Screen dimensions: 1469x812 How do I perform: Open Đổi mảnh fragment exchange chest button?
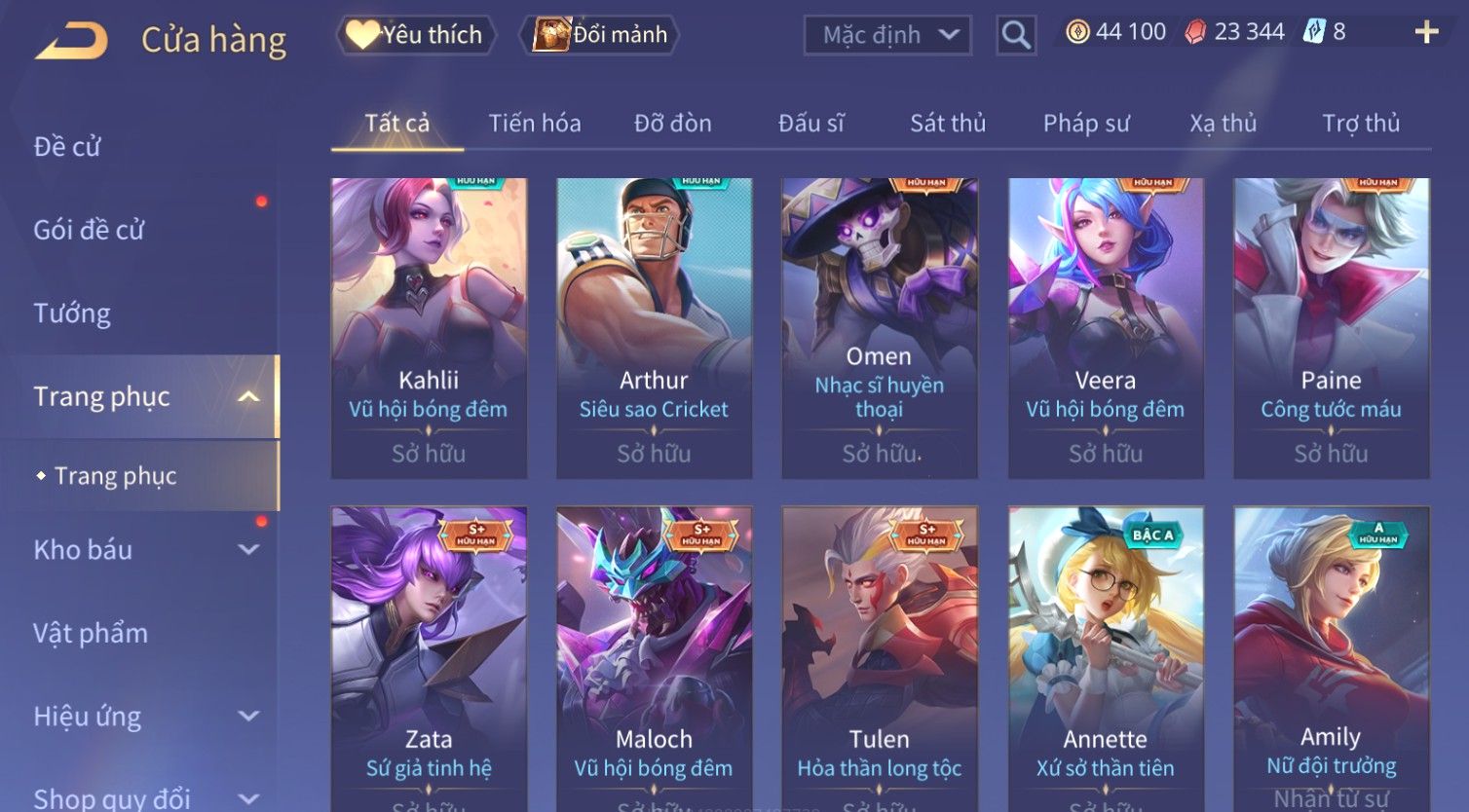602,35
